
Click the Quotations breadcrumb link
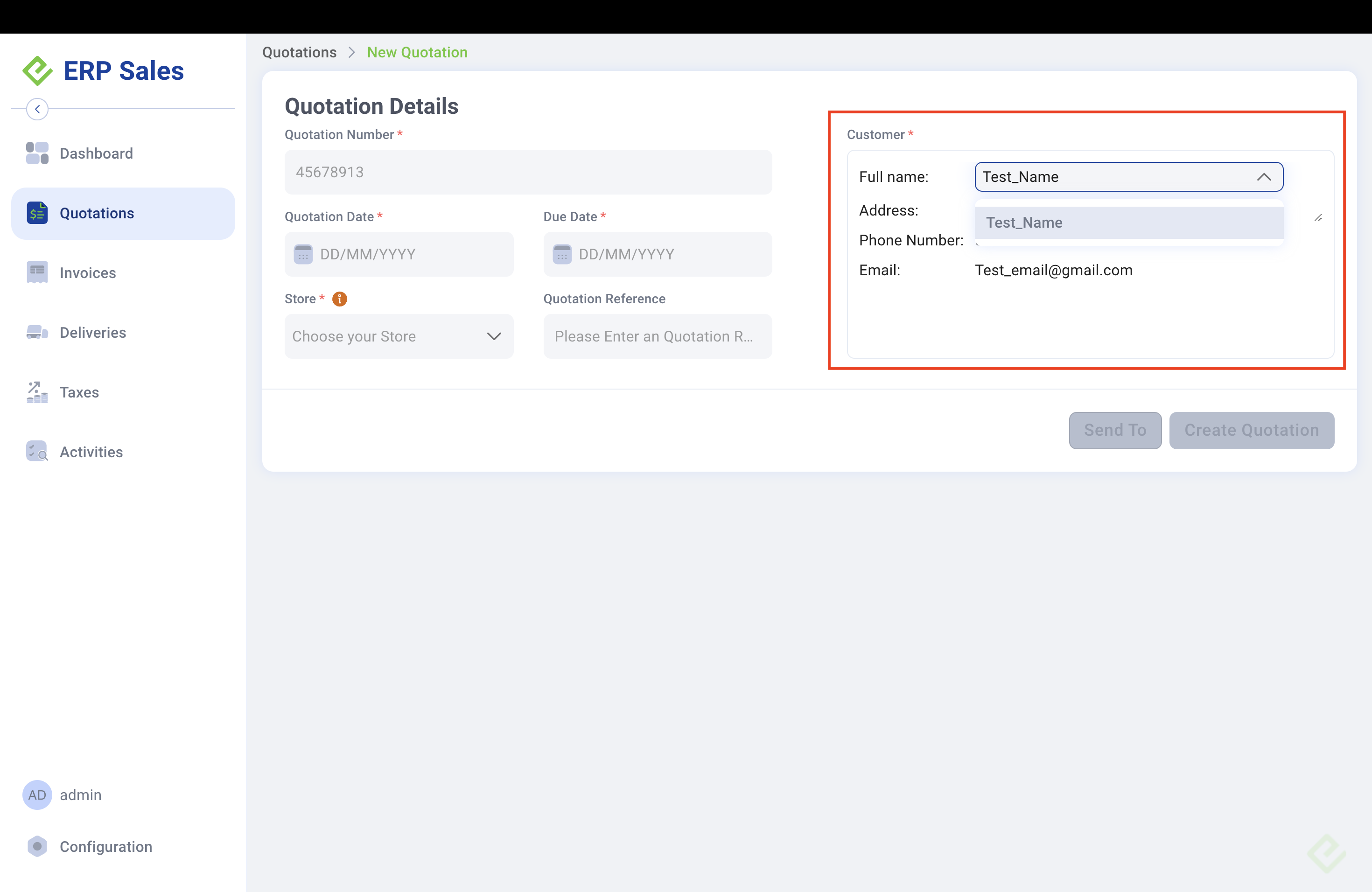click(x=299, y=52)
